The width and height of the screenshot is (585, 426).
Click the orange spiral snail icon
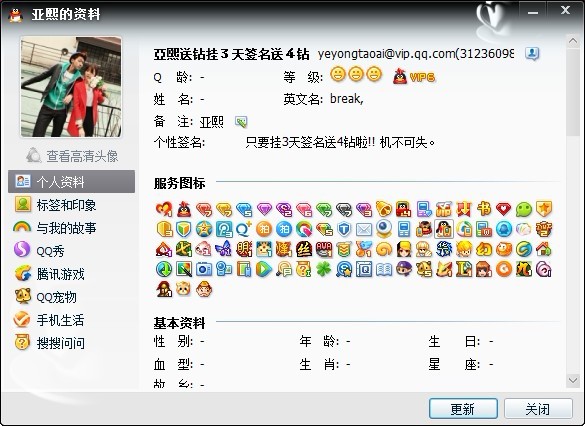click(x=384, y=249)
